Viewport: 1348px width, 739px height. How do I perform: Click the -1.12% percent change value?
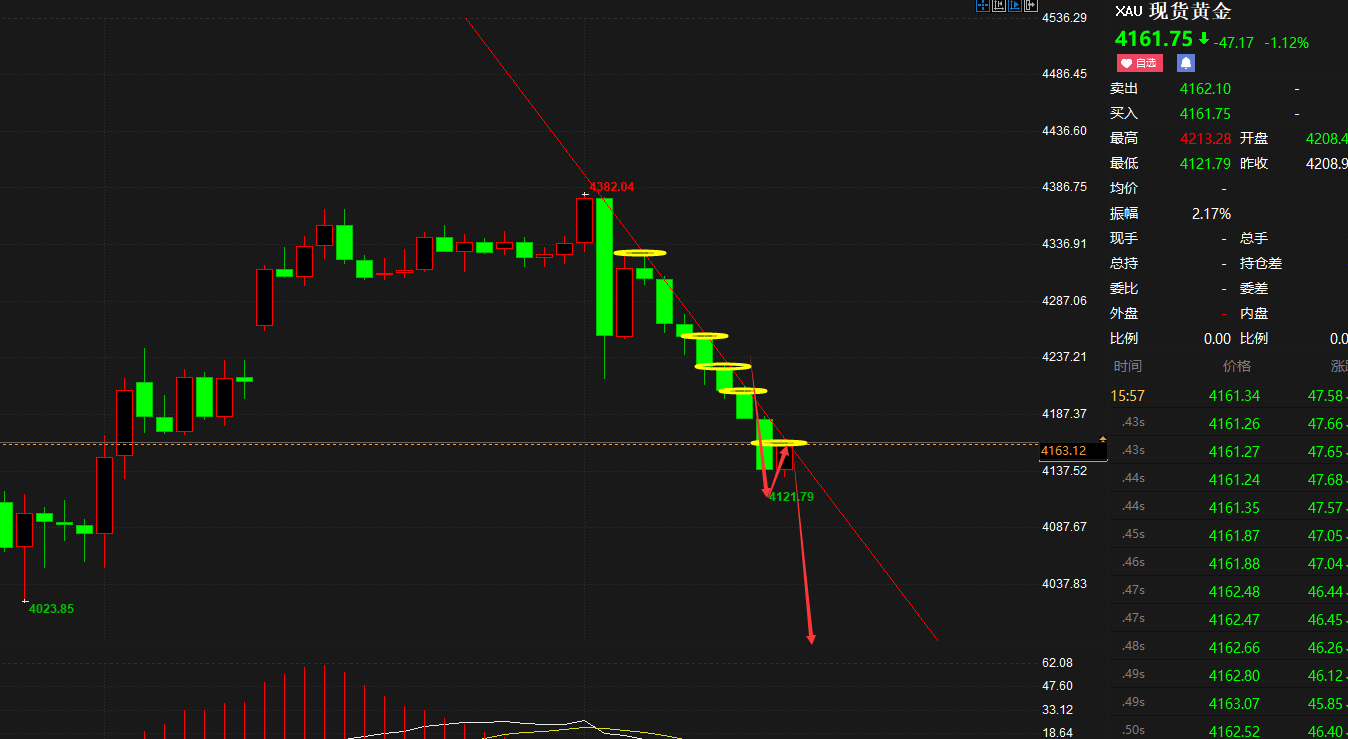tap(1286, 42)
